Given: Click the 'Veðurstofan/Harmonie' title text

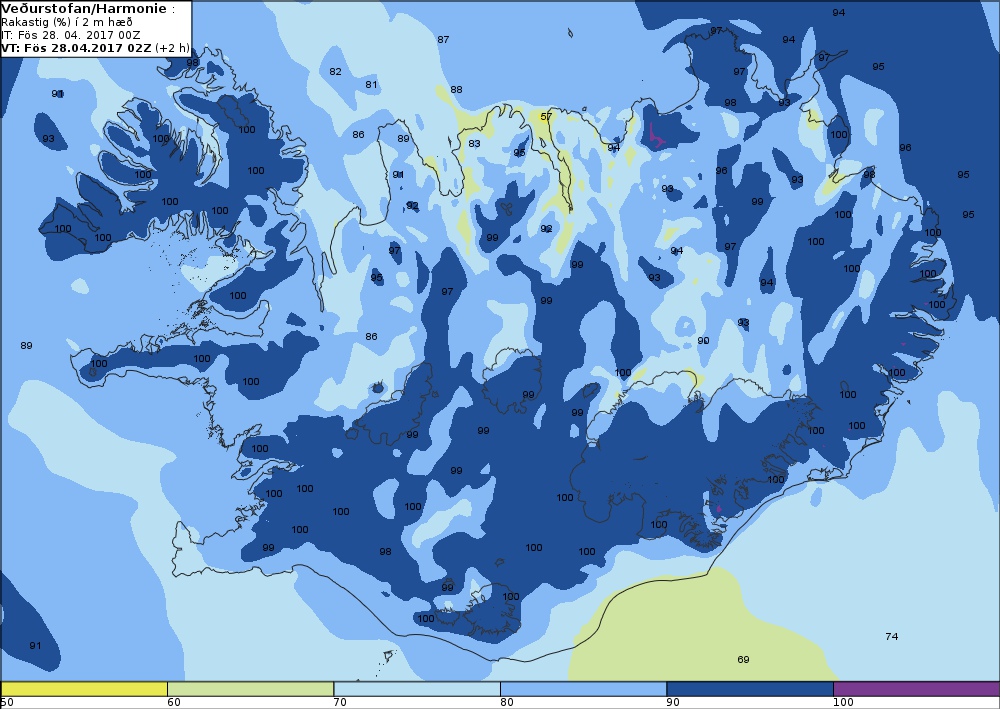Looking at the screenshot, I should [85, 10].
